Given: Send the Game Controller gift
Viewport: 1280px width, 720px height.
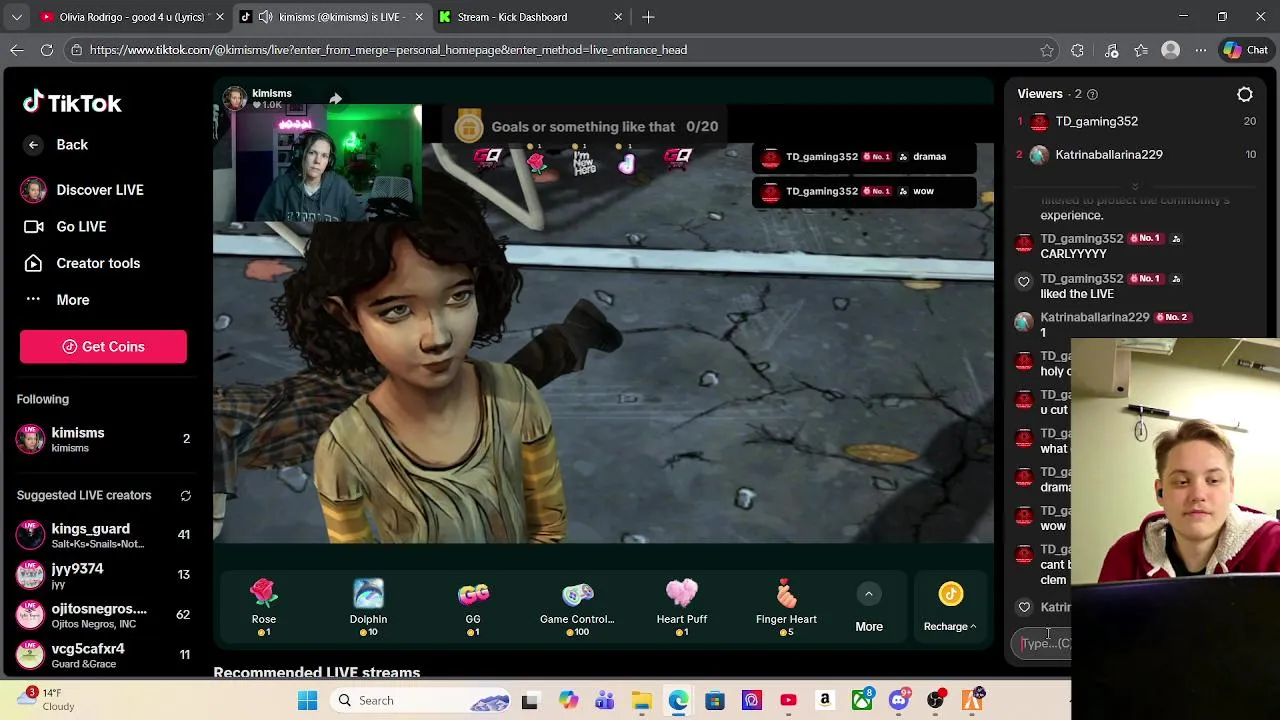Looking at the screenshot, I should point(577,607).
